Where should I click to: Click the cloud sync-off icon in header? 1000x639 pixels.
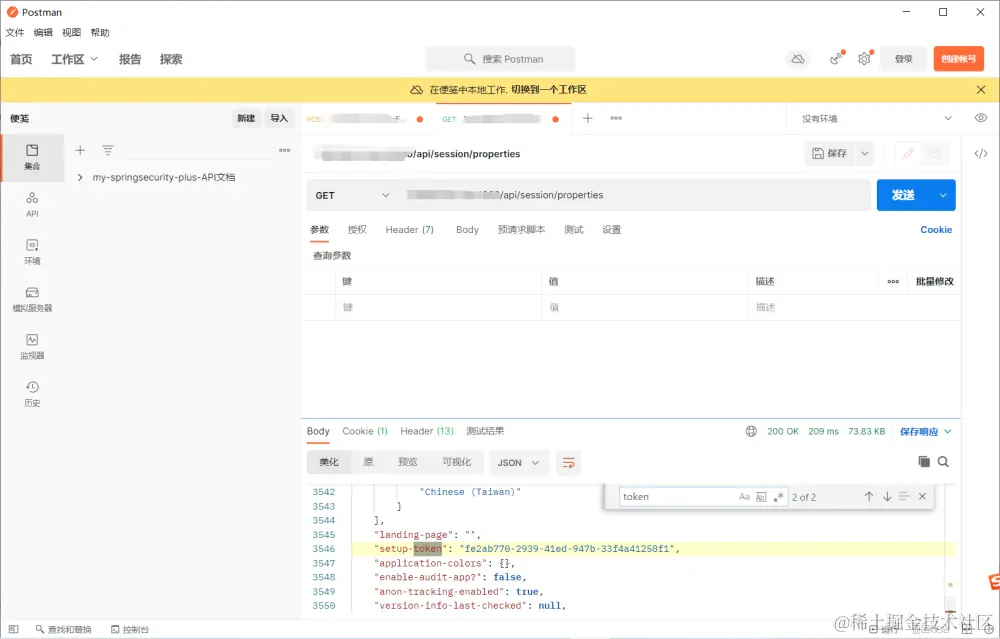click(x=798, y=59)
